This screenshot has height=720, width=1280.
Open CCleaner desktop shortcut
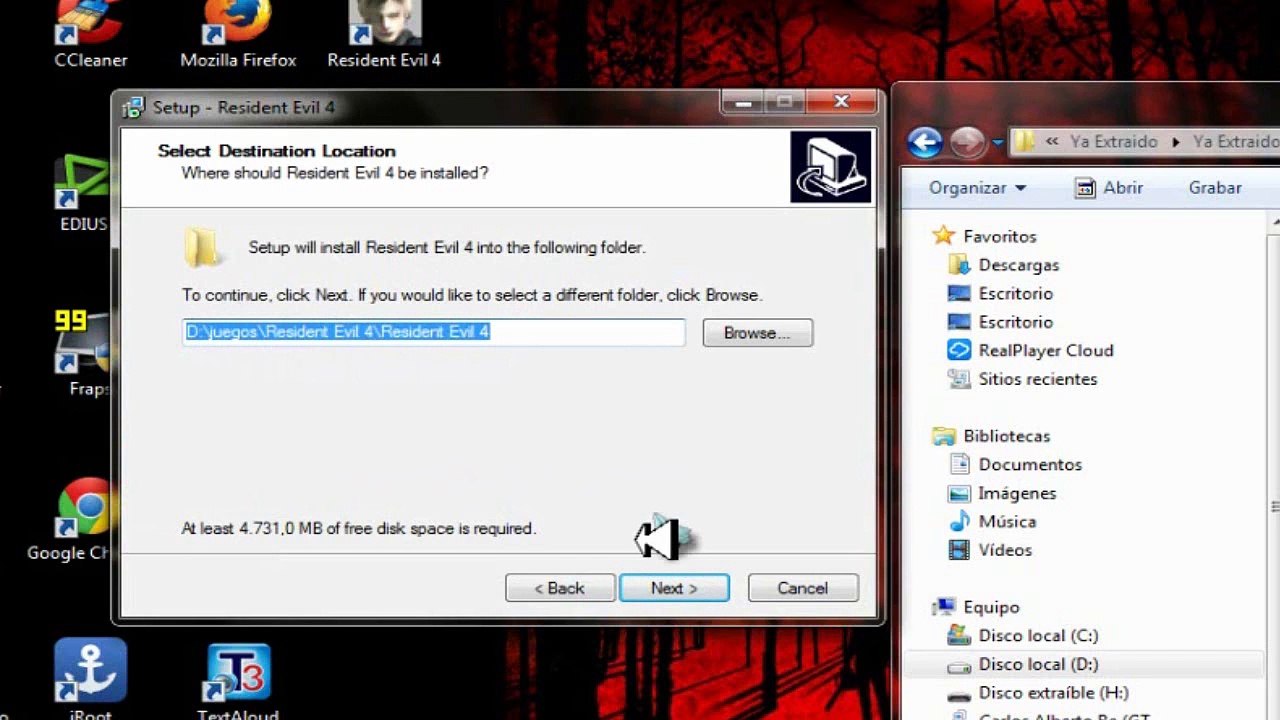(x=91, y=35)
